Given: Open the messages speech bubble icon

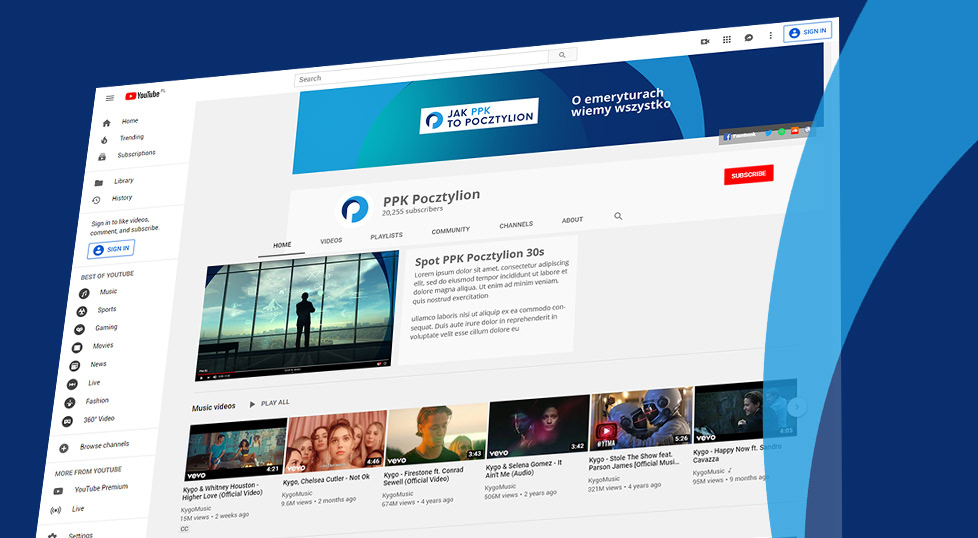Looking at the screenshot, I should point(748,37).
